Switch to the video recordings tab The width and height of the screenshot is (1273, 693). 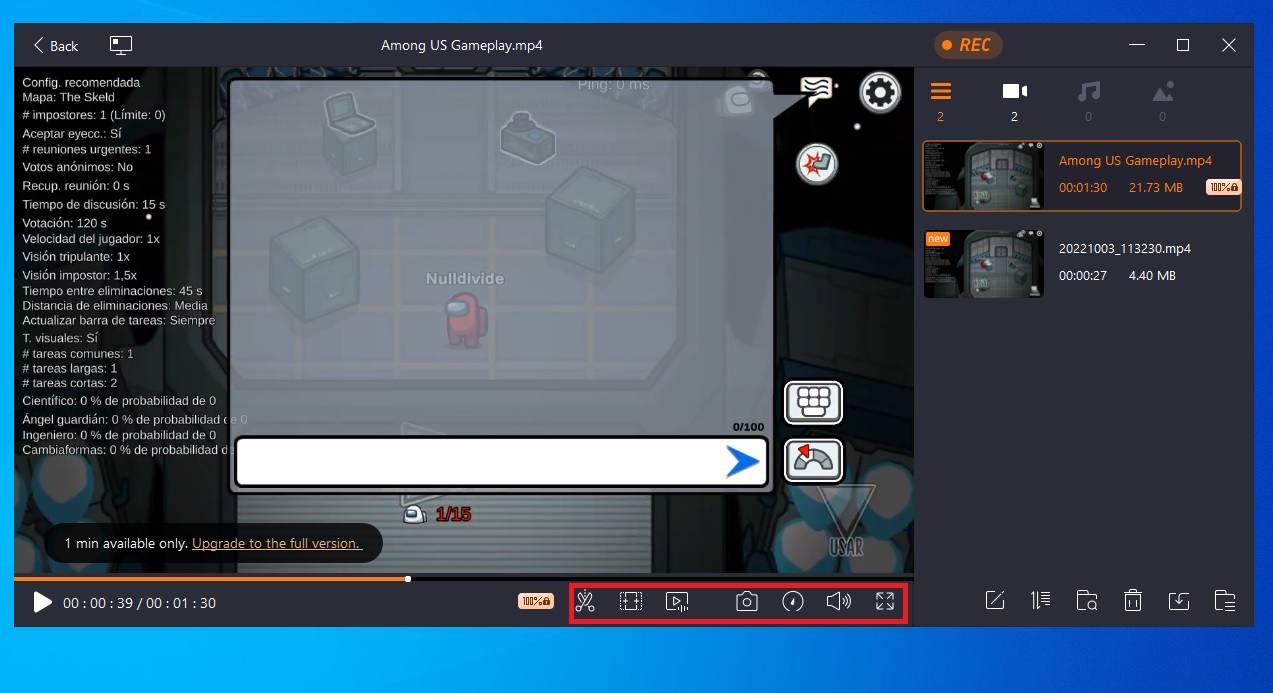[1015, 100]
